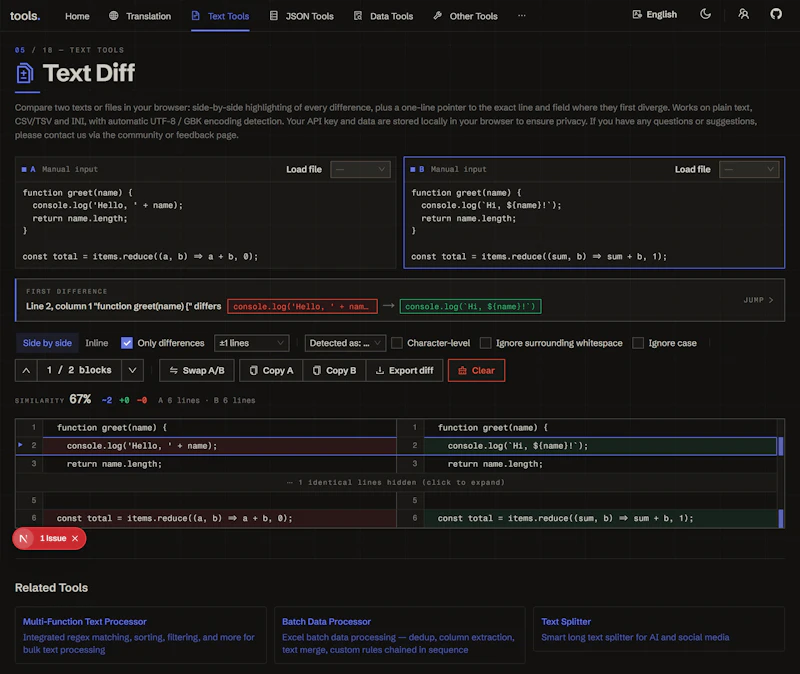Click the Copy A button
Viewport: 800px width, 674px height.
pyautogui.click(x=271, y=370)
